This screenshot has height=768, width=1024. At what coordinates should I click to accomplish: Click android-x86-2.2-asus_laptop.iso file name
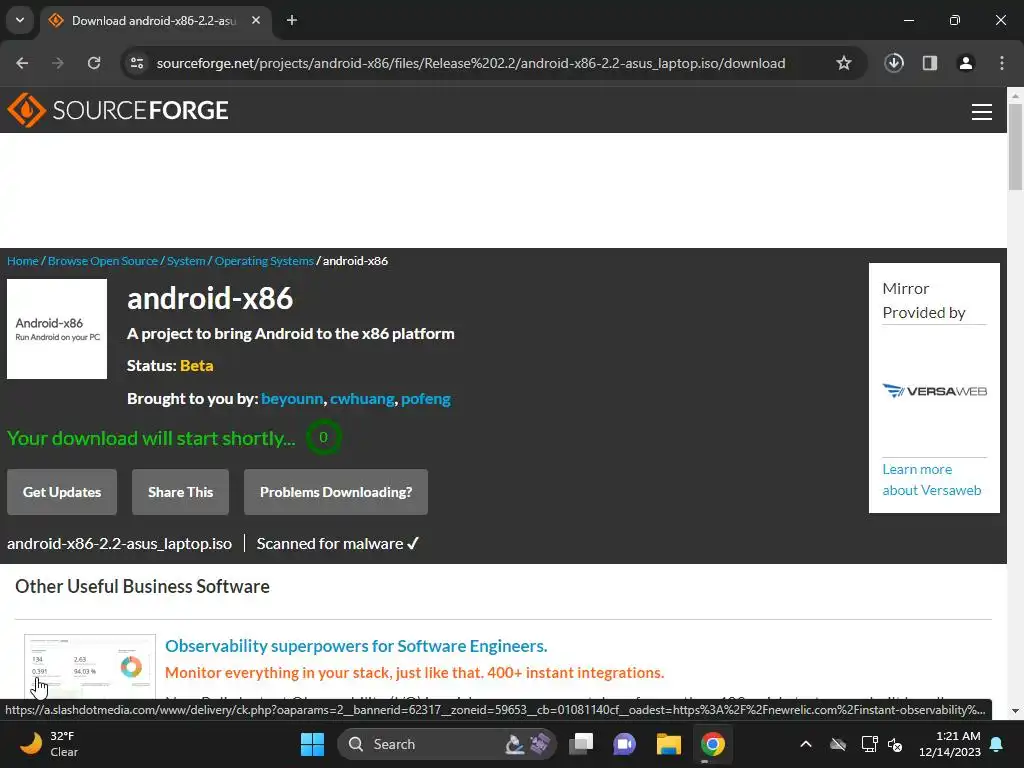click(x=120, y=543)
